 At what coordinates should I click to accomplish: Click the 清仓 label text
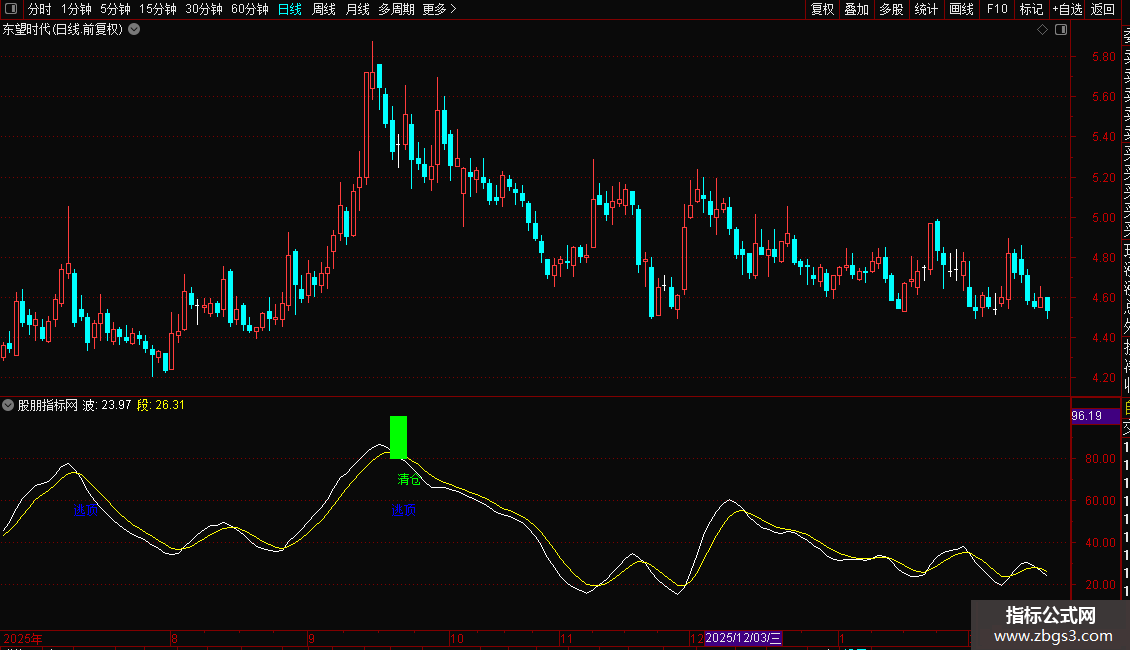(409, 479)
